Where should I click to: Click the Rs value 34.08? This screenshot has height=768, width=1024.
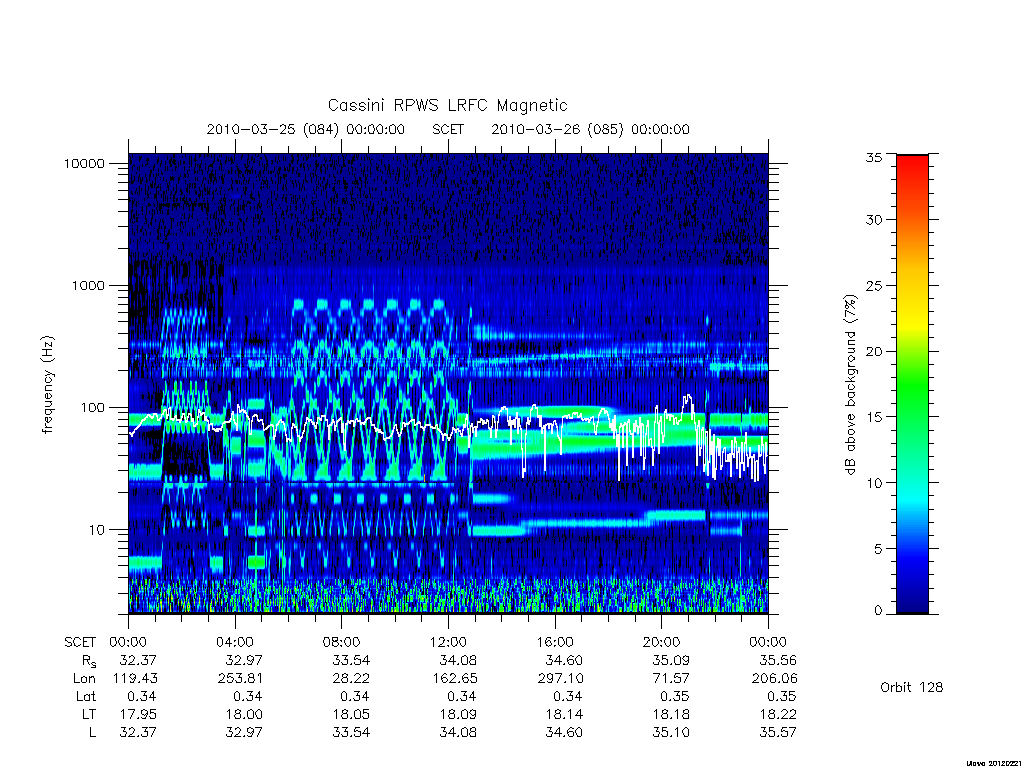pos(458,661)
